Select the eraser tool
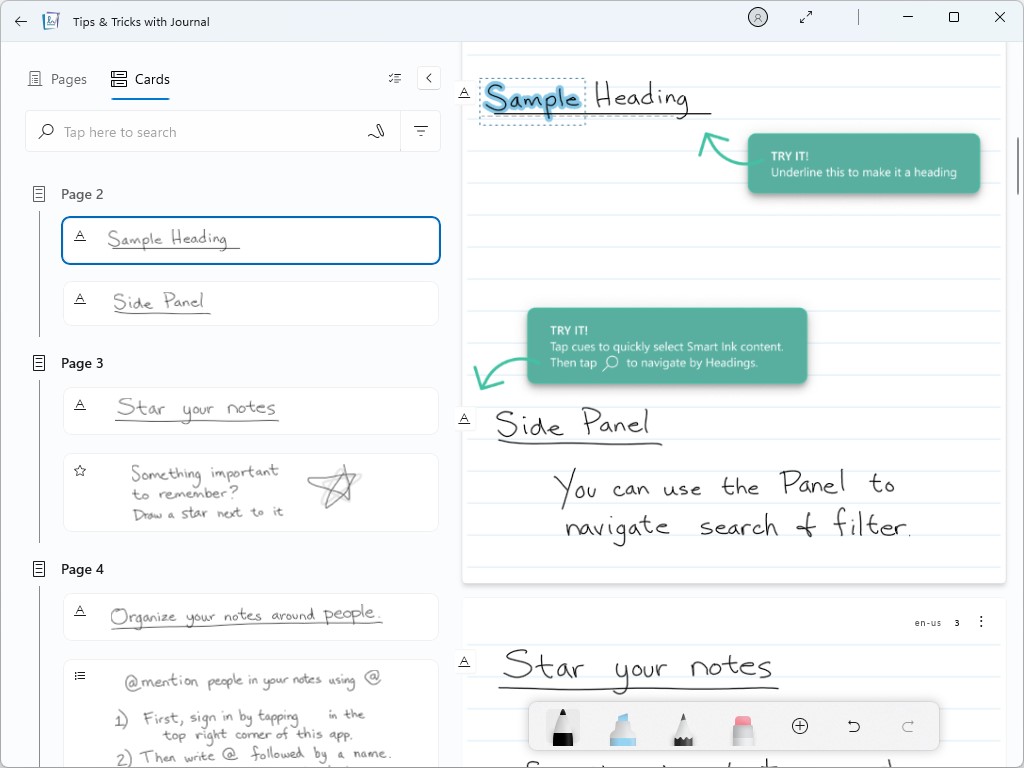This screenshot has width=1024, height=768. pyautogui.click(x=743, y=729)
